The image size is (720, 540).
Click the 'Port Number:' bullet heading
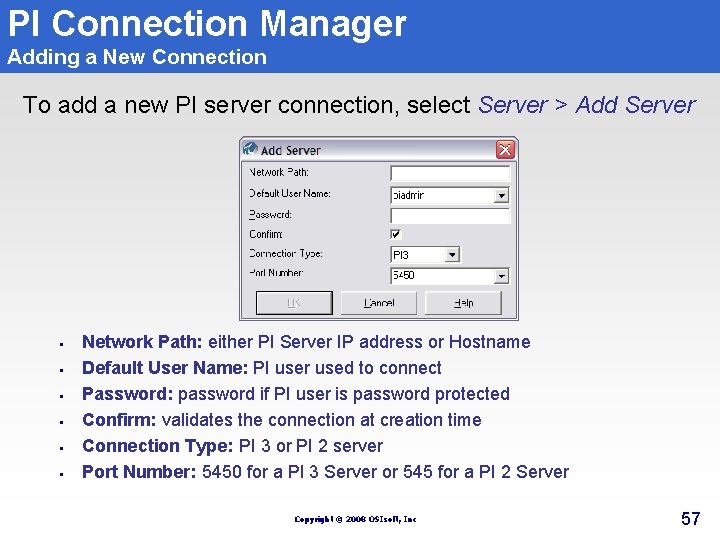point(139,472)
